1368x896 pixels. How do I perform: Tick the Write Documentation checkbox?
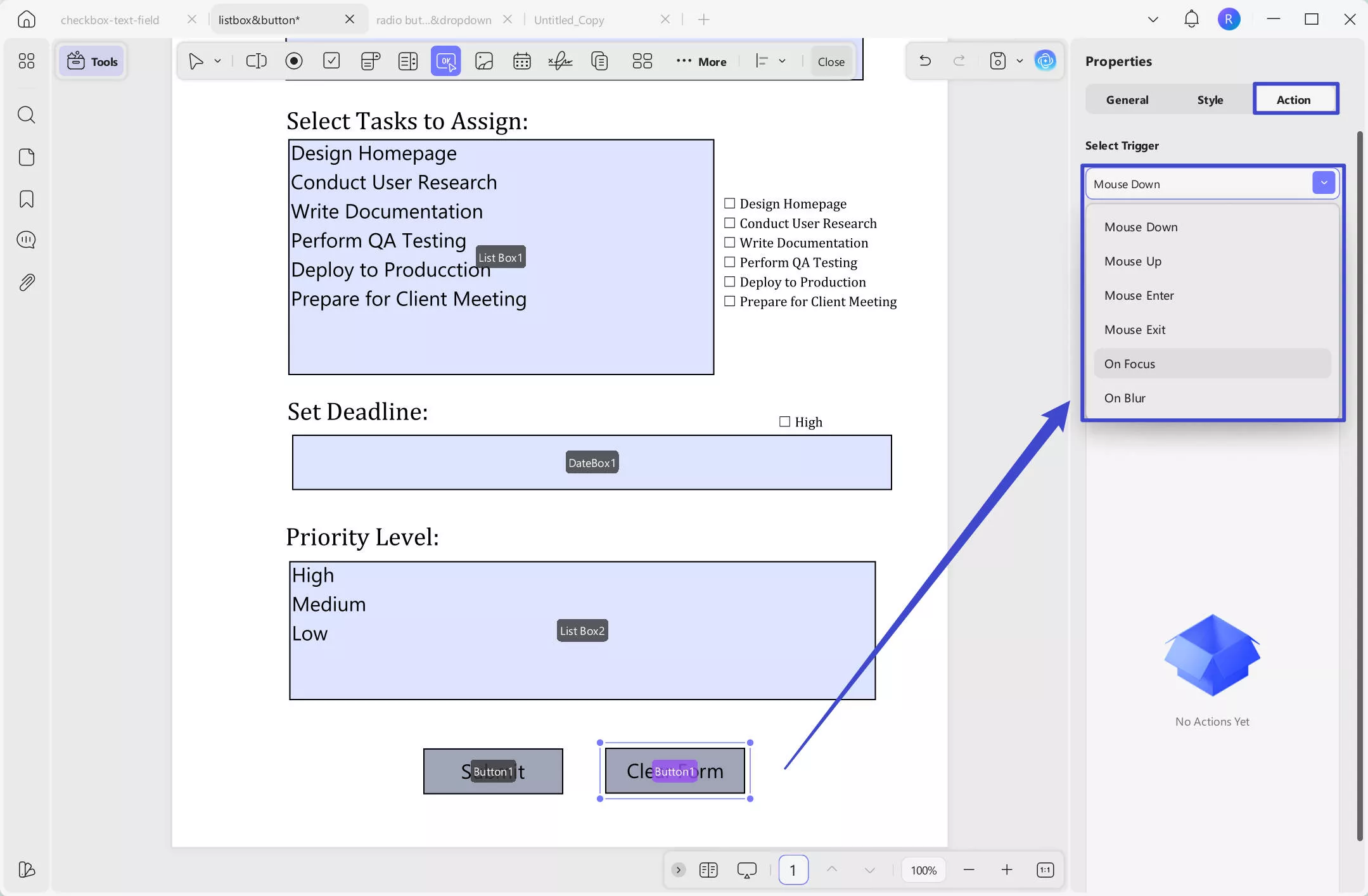point(730,243)
